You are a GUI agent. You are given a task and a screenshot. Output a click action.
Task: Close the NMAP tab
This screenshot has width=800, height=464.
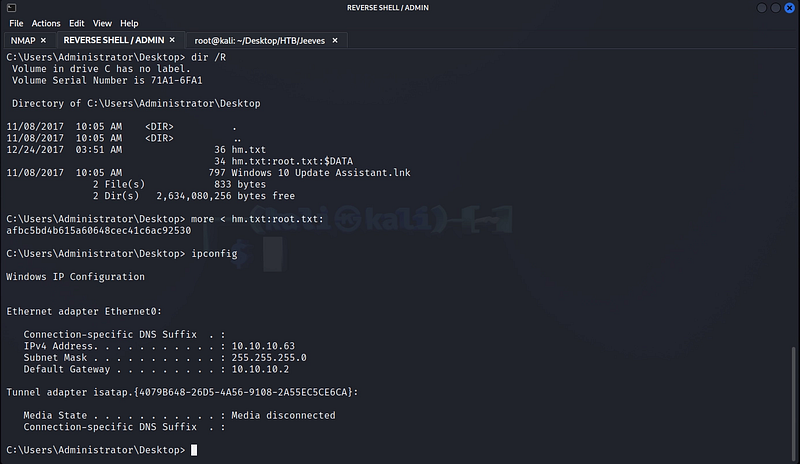(x=43, y=40)
